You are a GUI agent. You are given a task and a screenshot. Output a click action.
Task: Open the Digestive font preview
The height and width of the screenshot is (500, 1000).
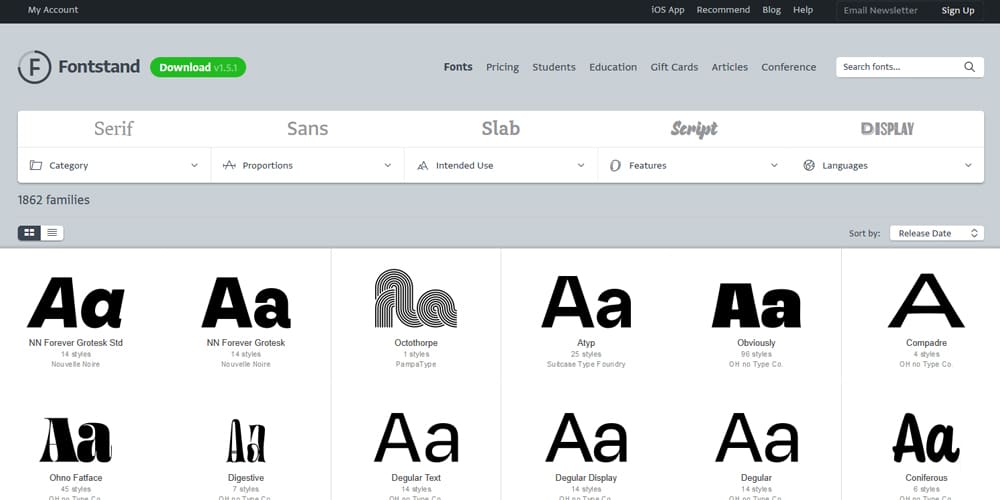click(x=246, y=441)
